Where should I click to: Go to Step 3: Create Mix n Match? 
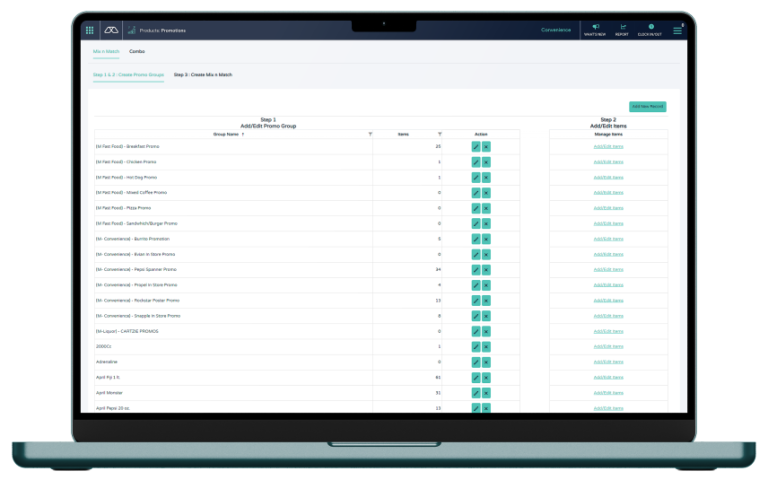click(203, 74)
